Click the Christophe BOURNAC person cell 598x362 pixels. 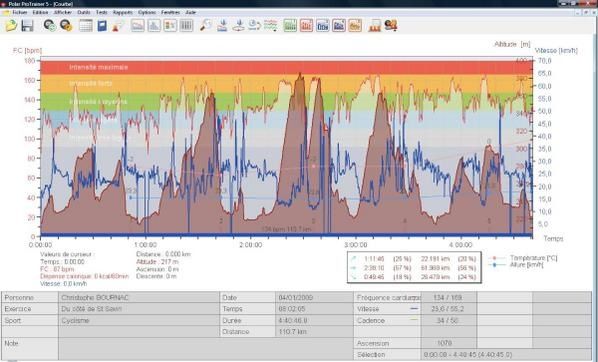pos(139,298)
